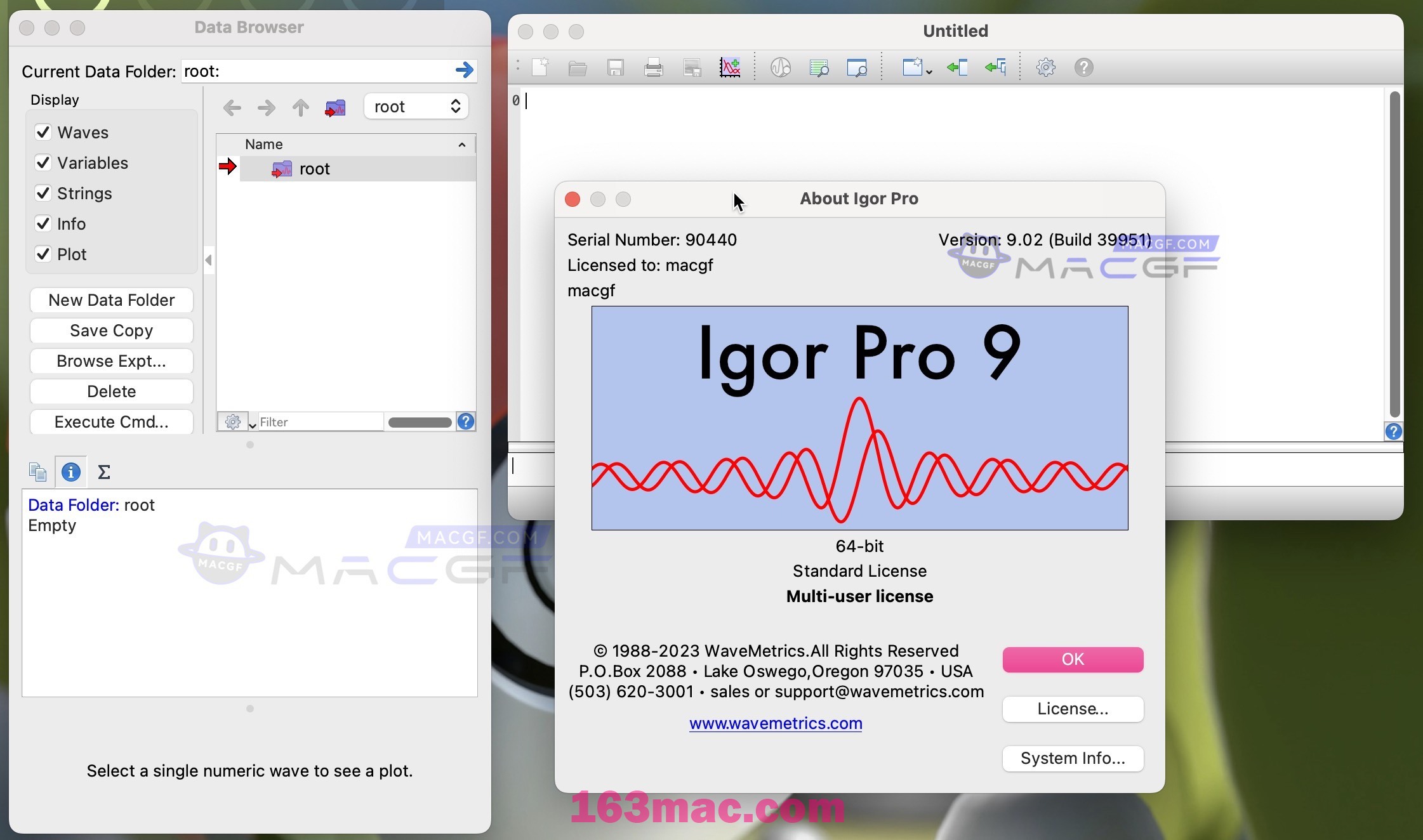This screenshot has height=840, width=1423.
Task: Click the window magnifier browser icon
Action: [857, 67]
